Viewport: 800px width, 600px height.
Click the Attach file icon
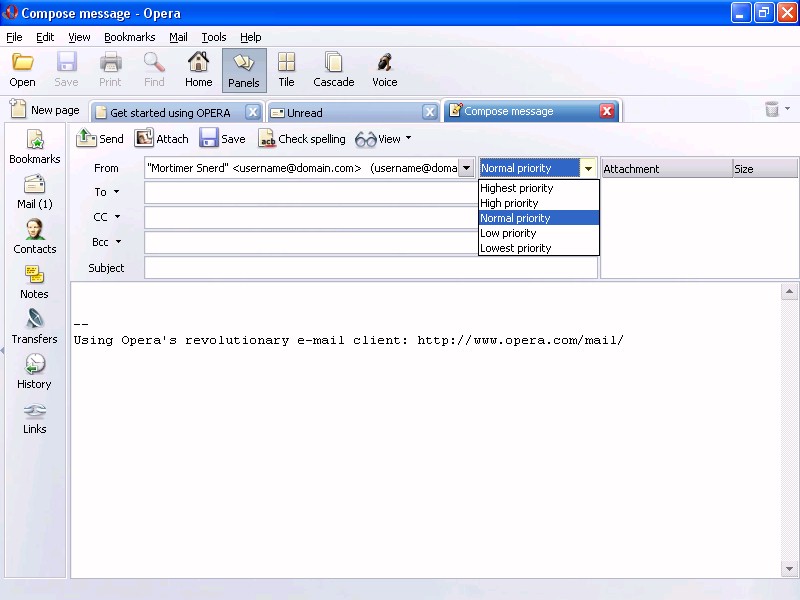[144, 138]
